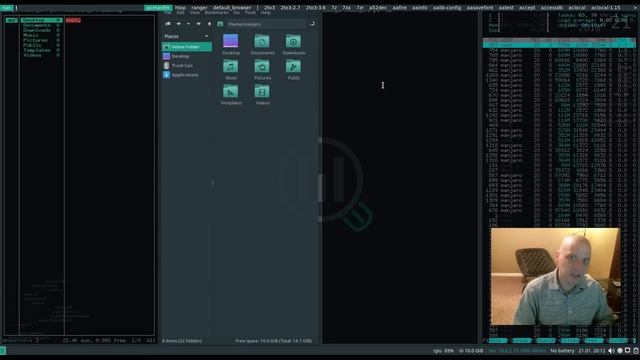
Task: Click the go button beside path bar
Action: pos(312,24)
